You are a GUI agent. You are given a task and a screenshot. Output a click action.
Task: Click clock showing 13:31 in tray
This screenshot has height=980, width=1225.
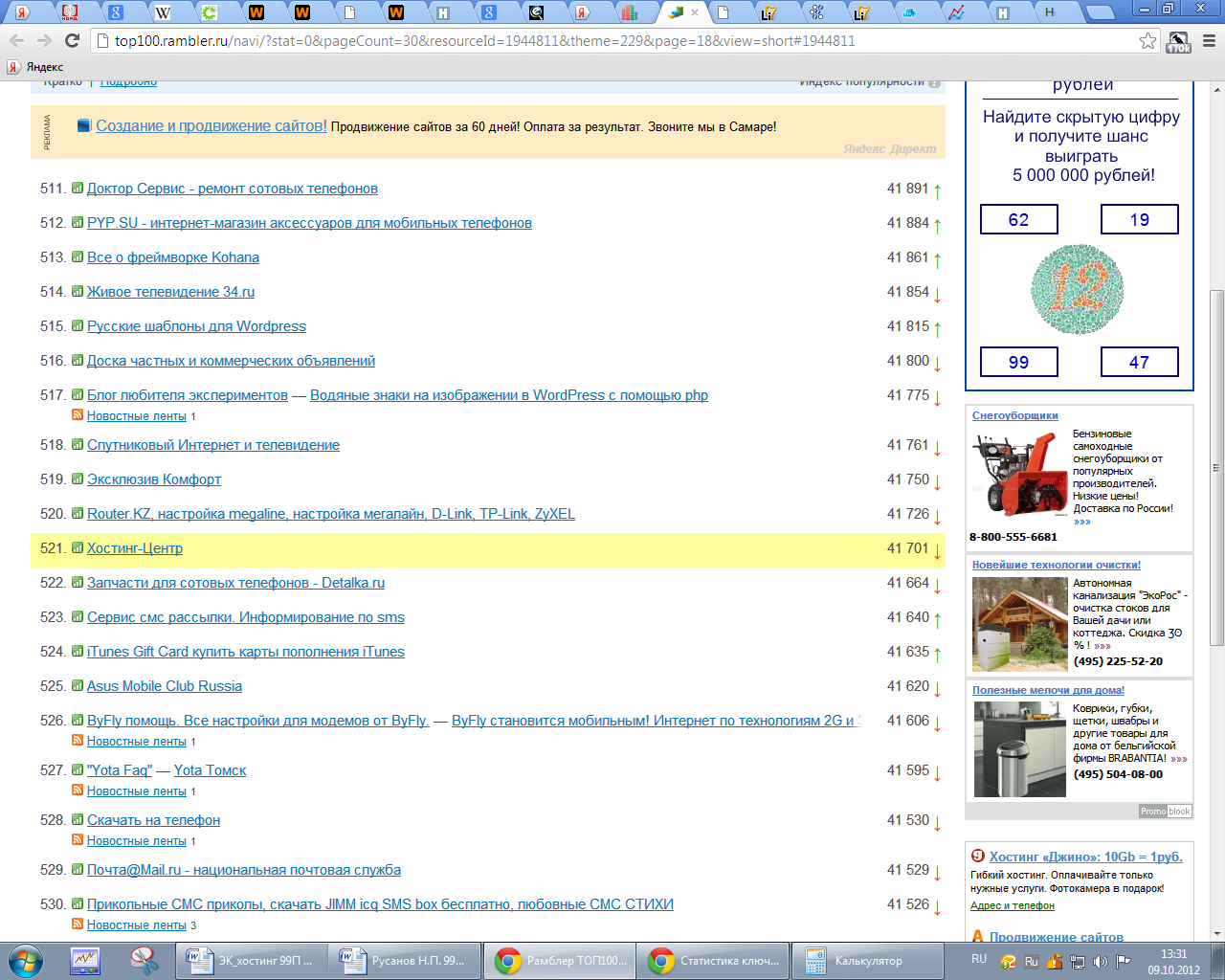point(1173,954)
